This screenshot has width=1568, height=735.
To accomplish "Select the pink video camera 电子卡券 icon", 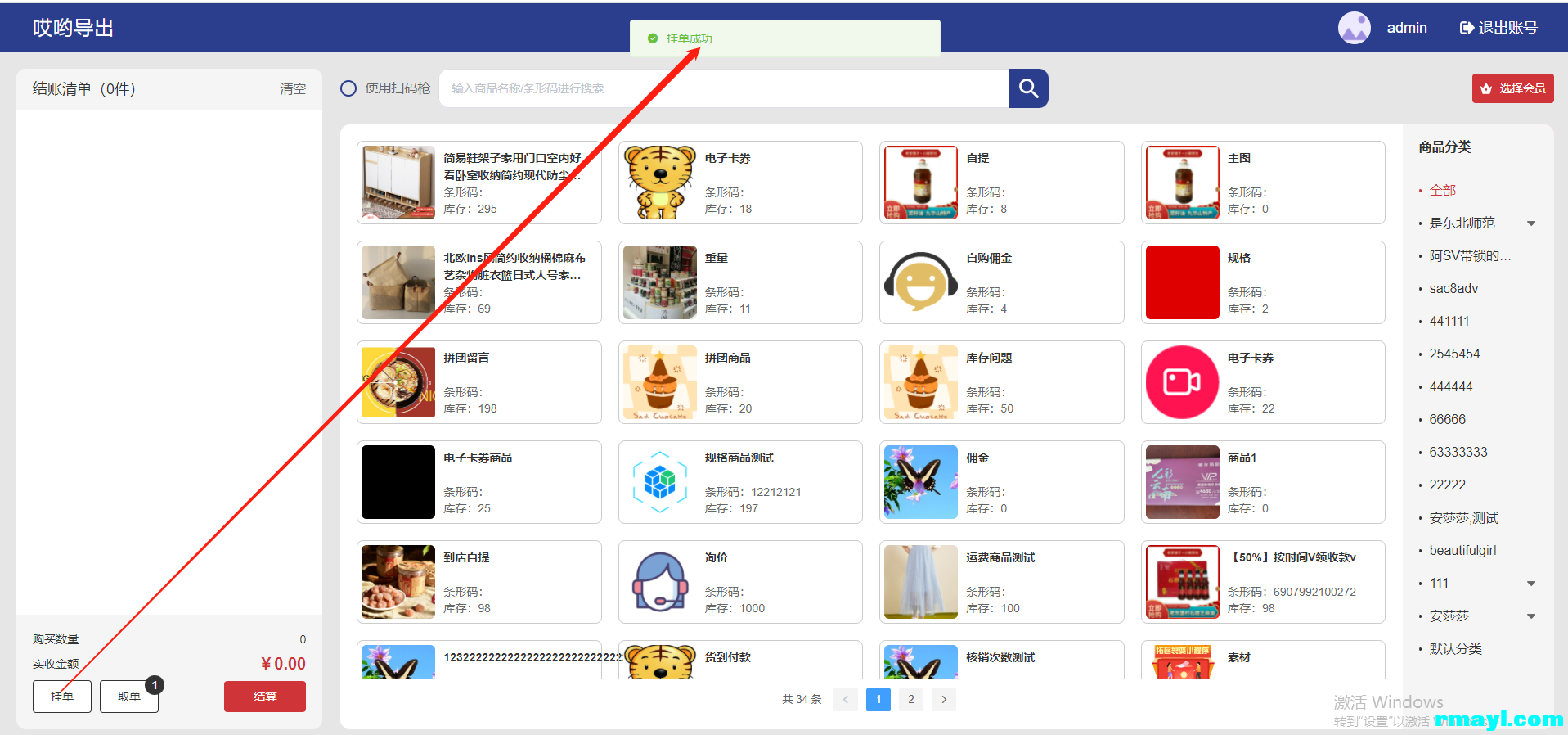I will [1182, 382].
